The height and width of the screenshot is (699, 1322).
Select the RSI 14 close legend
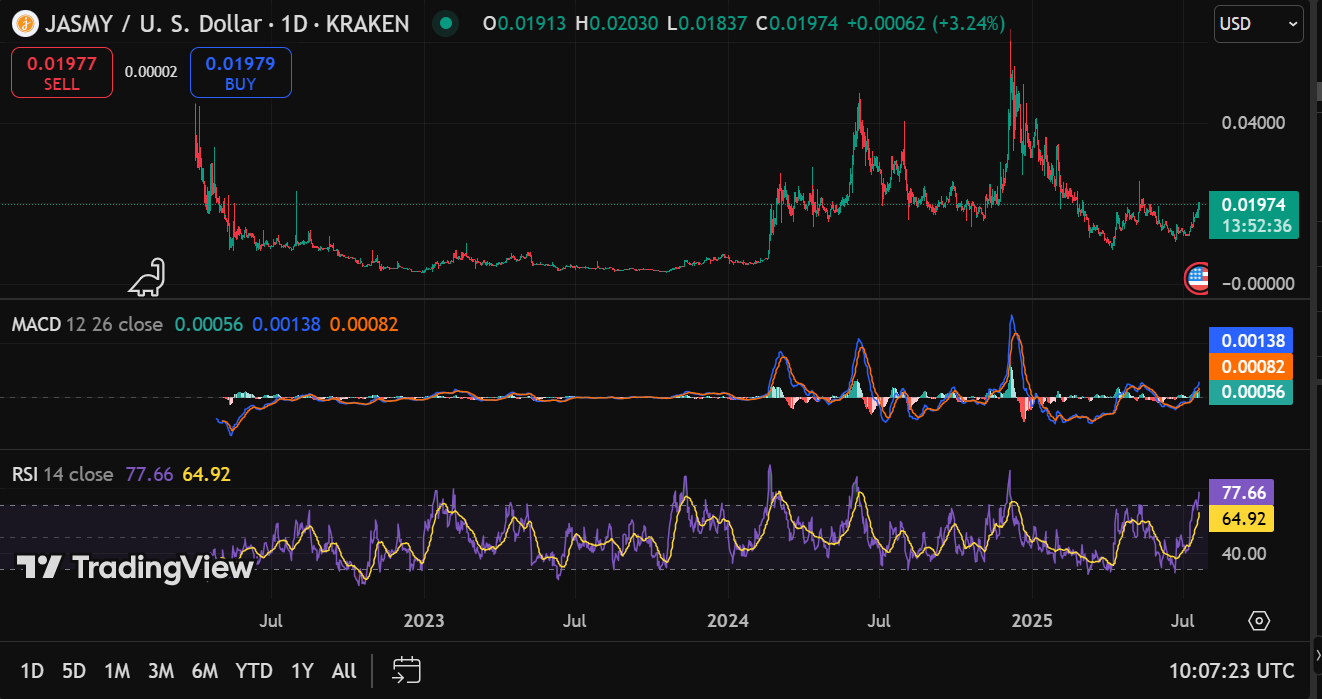coord(62,474)
